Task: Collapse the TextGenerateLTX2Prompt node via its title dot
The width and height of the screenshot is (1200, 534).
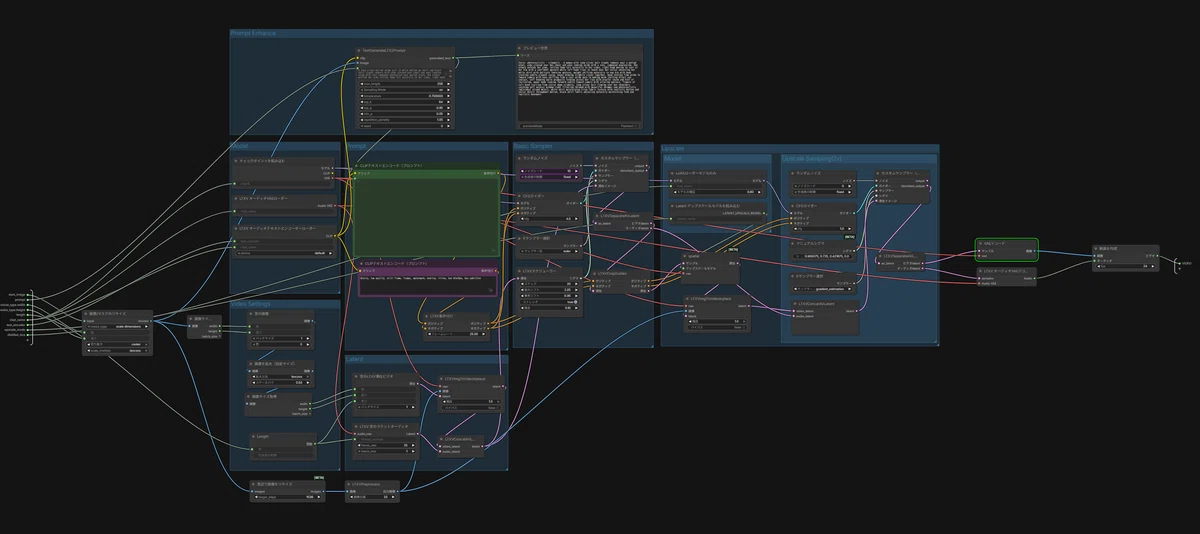Action: tap(359, 50)
